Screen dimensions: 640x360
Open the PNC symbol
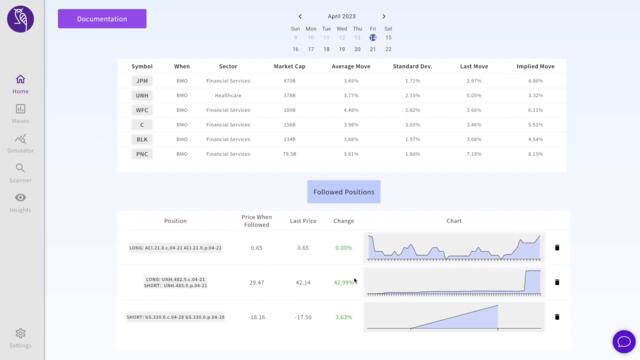[142, 154]
